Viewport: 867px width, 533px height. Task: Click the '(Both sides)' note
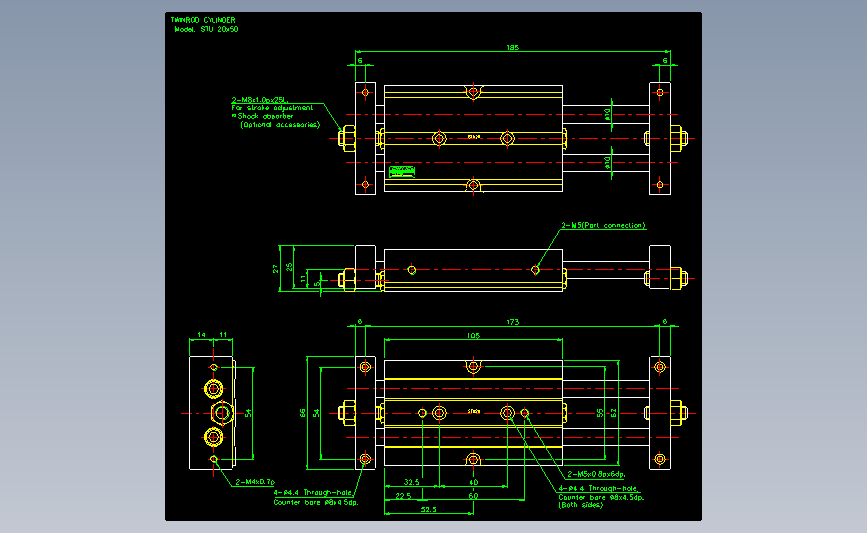pyautogui.click(x=581, y=505)
